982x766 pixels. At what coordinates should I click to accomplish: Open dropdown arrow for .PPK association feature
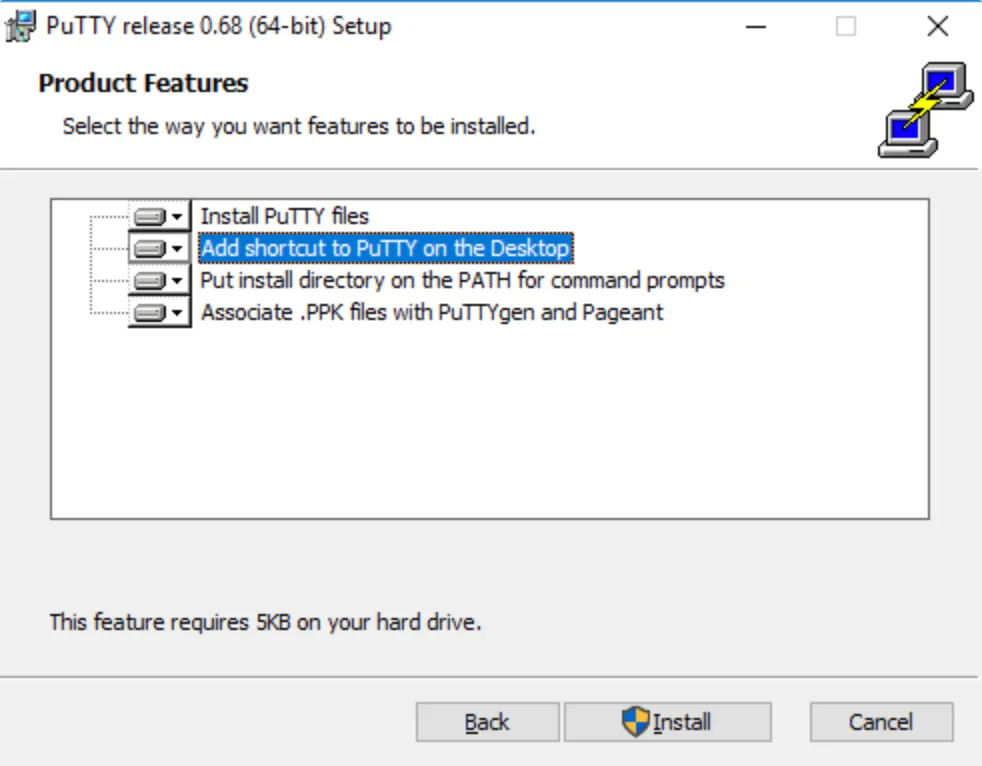(177, 312)
